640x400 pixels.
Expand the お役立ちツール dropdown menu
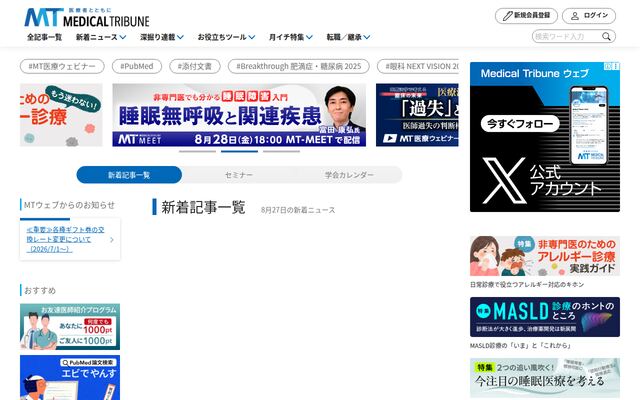coord(226,37)
